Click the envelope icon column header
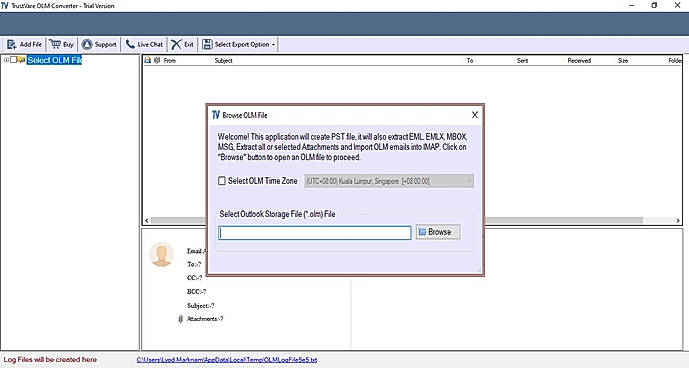The height and width of the screenshot is (368, 689). [x=148, y=60]
